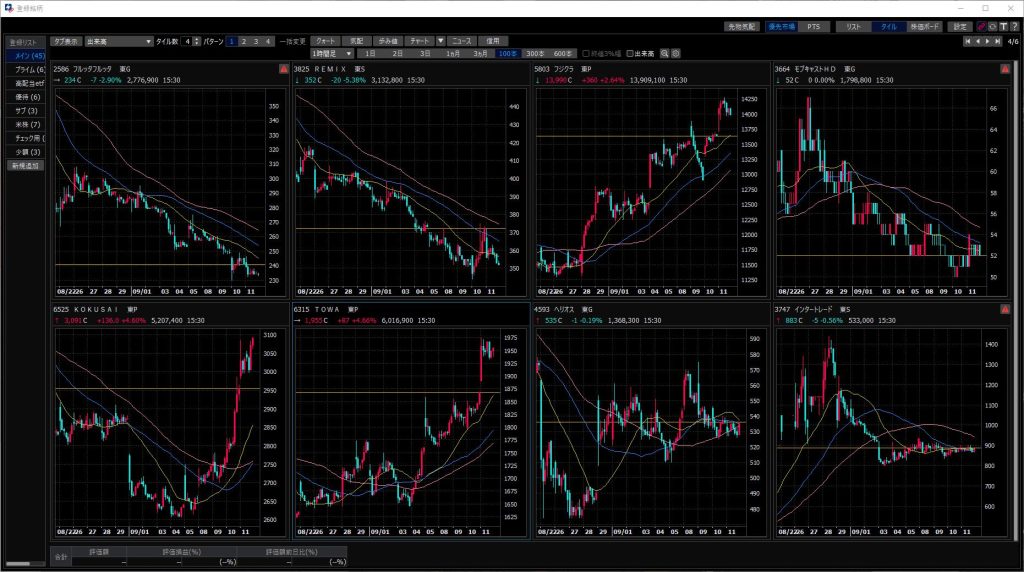Screen dimensions: 1024x572
Task: Go to next page arrow
Action: 986,41
